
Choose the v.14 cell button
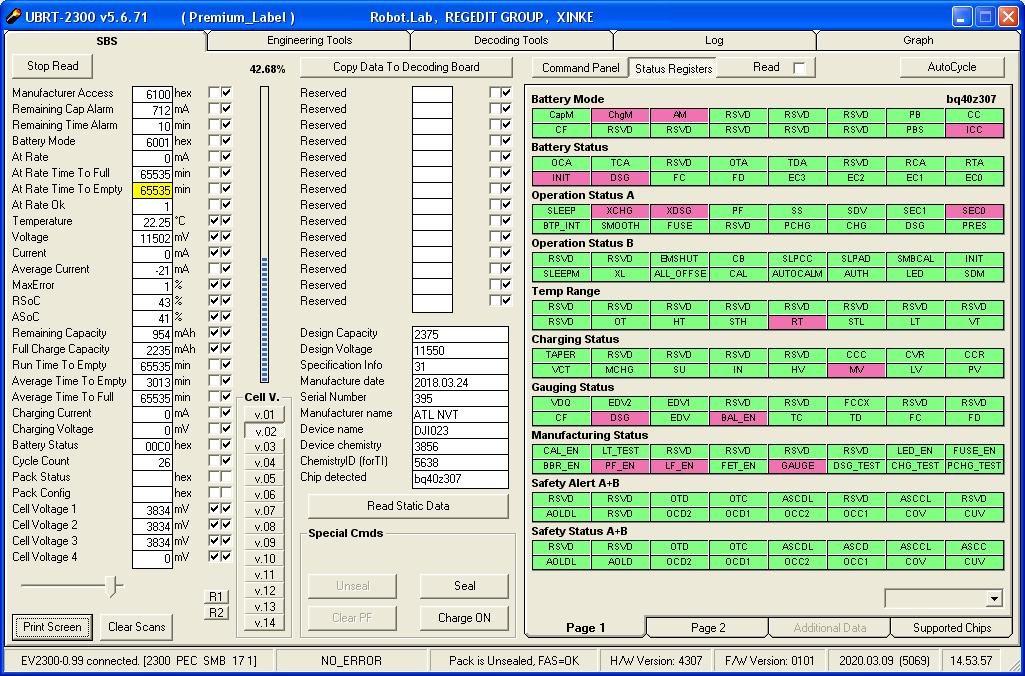pyautogui.click(x=265, y=622)
